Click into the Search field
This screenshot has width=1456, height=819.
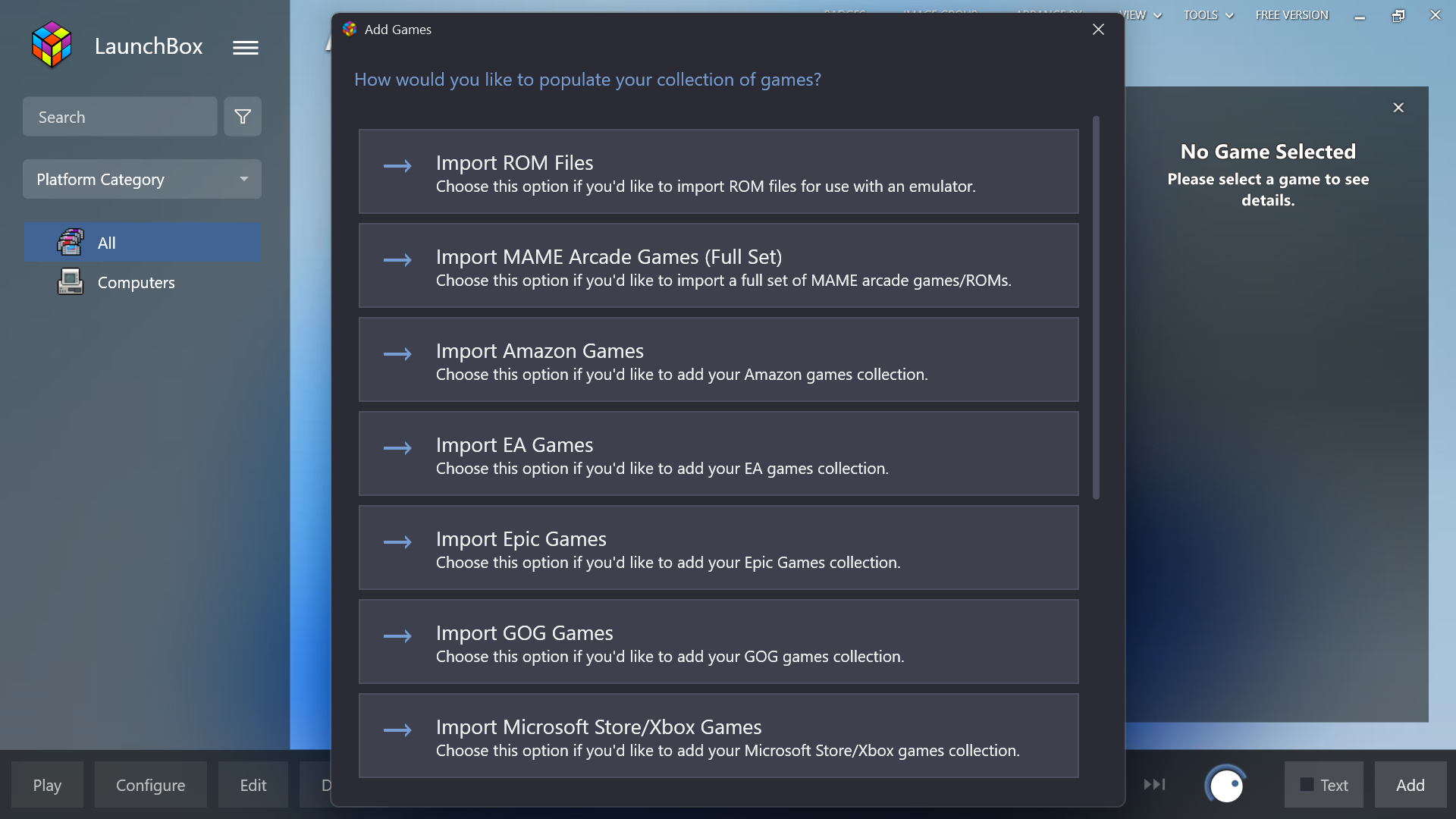click(x=120, y=117)
